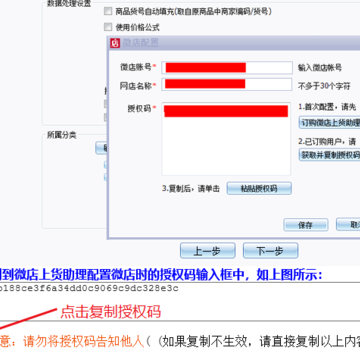
Task: Click the orange 请勿将授权码告知他人 warning text
Action: point(83,341)
